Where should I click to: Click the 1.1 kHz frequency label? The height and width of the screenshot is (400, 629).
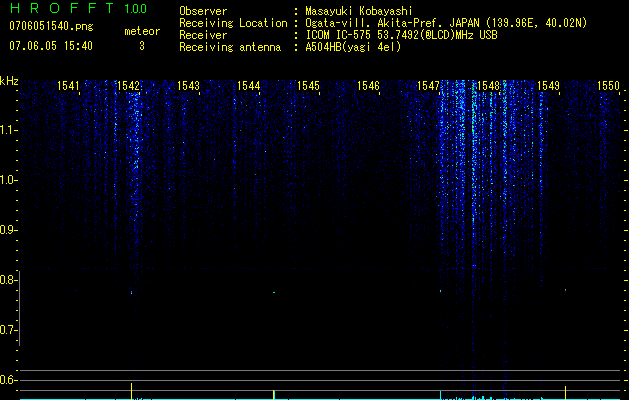[x=8, y=130]
